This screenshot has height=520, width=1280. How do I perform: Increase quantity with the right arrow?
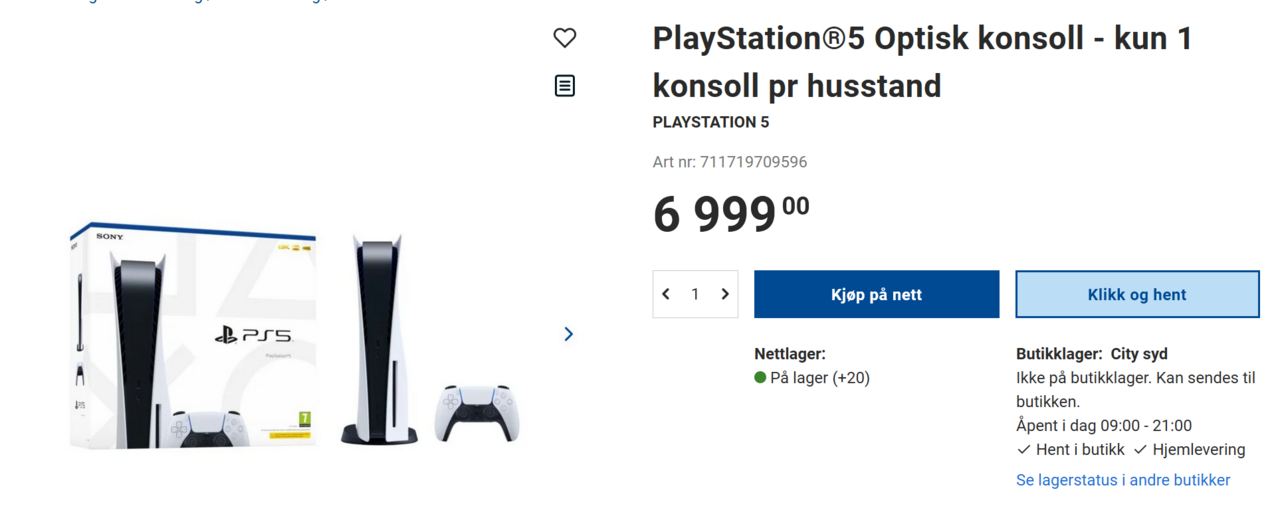coord(725,294)
